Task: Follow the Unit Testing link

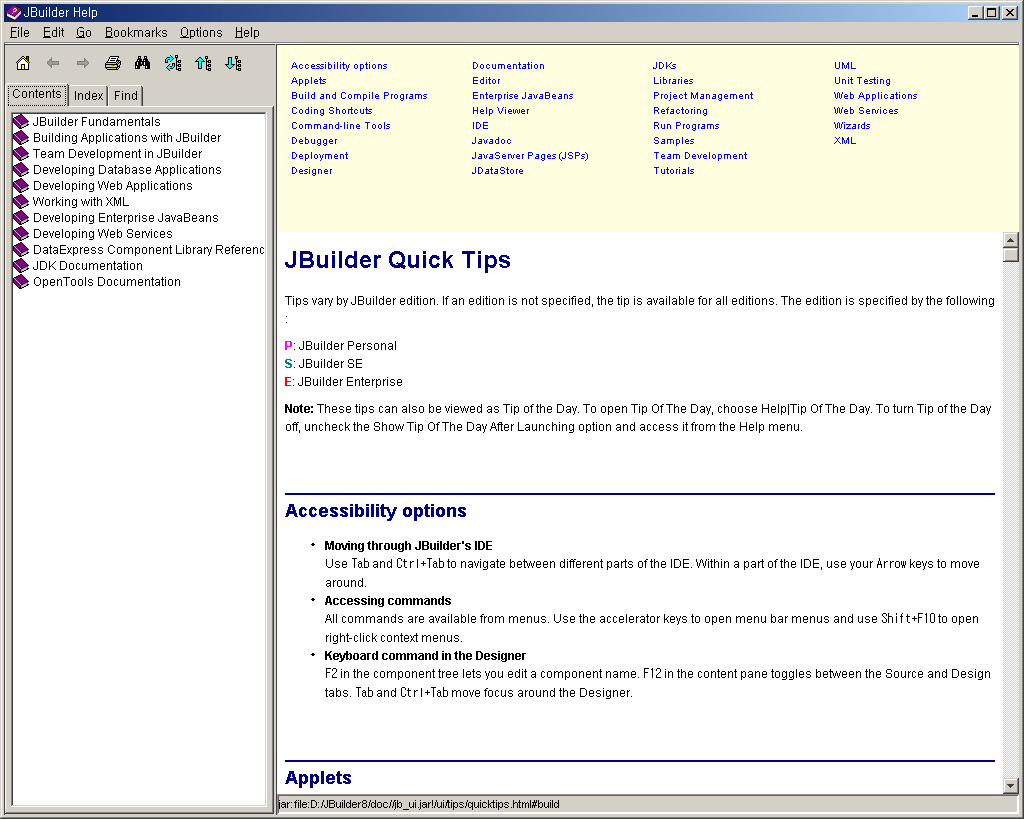Action: click(862, 81)
